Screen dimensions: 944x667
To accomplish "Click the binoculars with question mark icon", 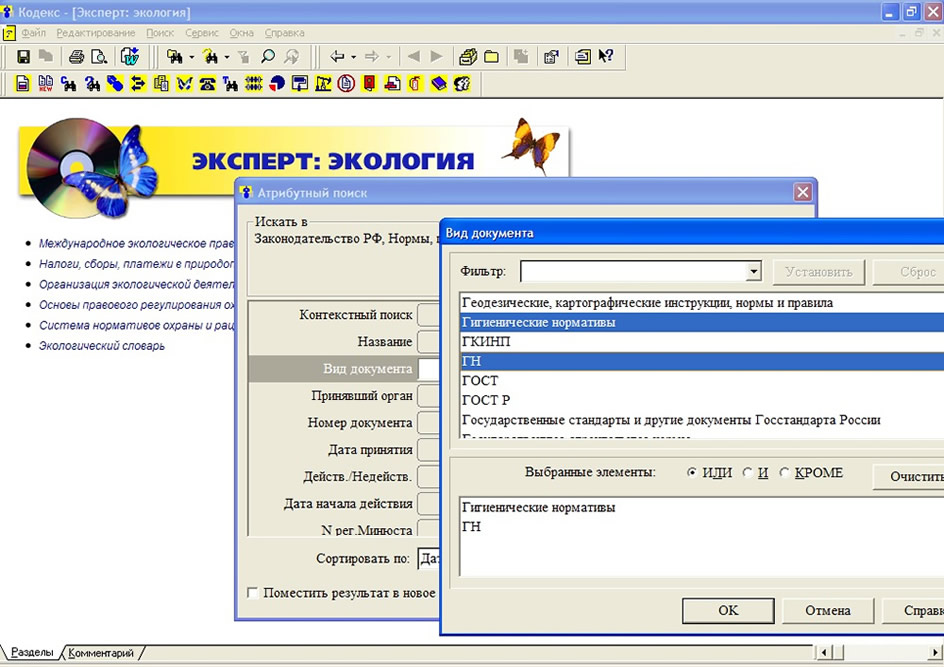I will [210, 57].
